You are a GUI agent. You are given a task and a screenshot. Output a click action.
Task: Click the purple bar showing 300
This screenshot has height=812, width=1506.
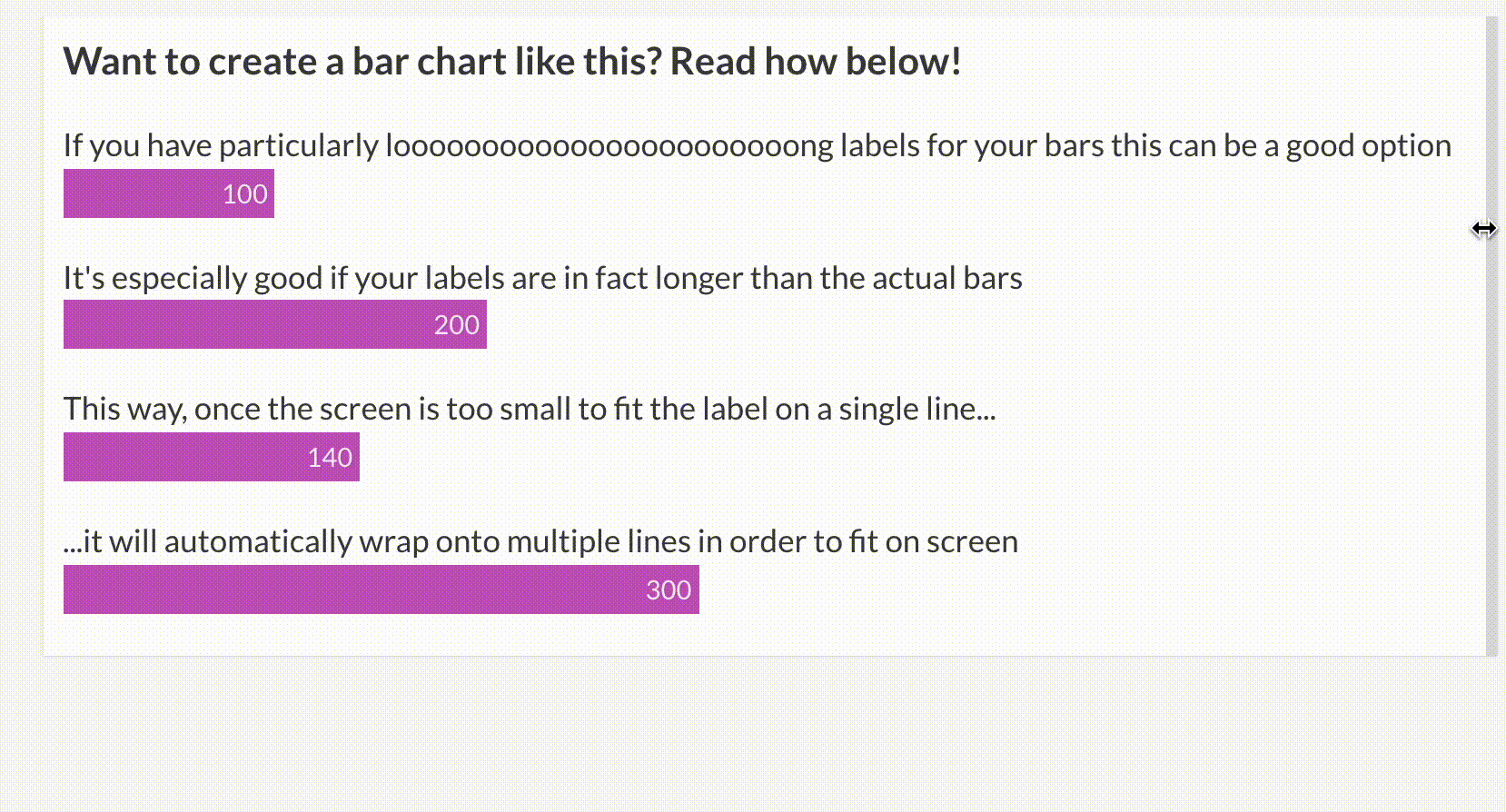[x=381, y=589]
